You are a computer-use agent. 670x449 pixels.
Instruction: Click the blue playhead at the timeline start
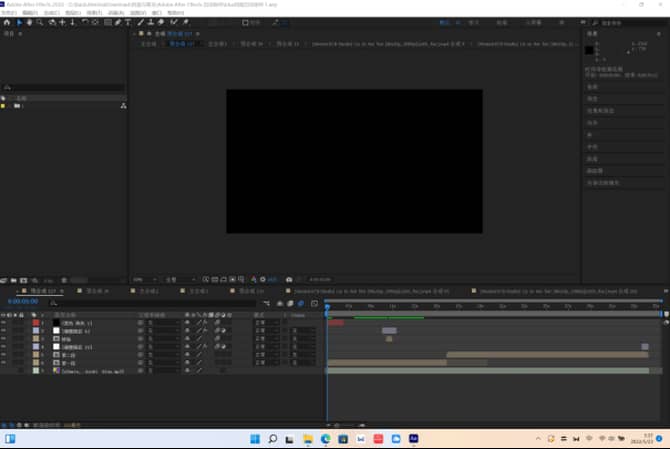tap(327, 306)
